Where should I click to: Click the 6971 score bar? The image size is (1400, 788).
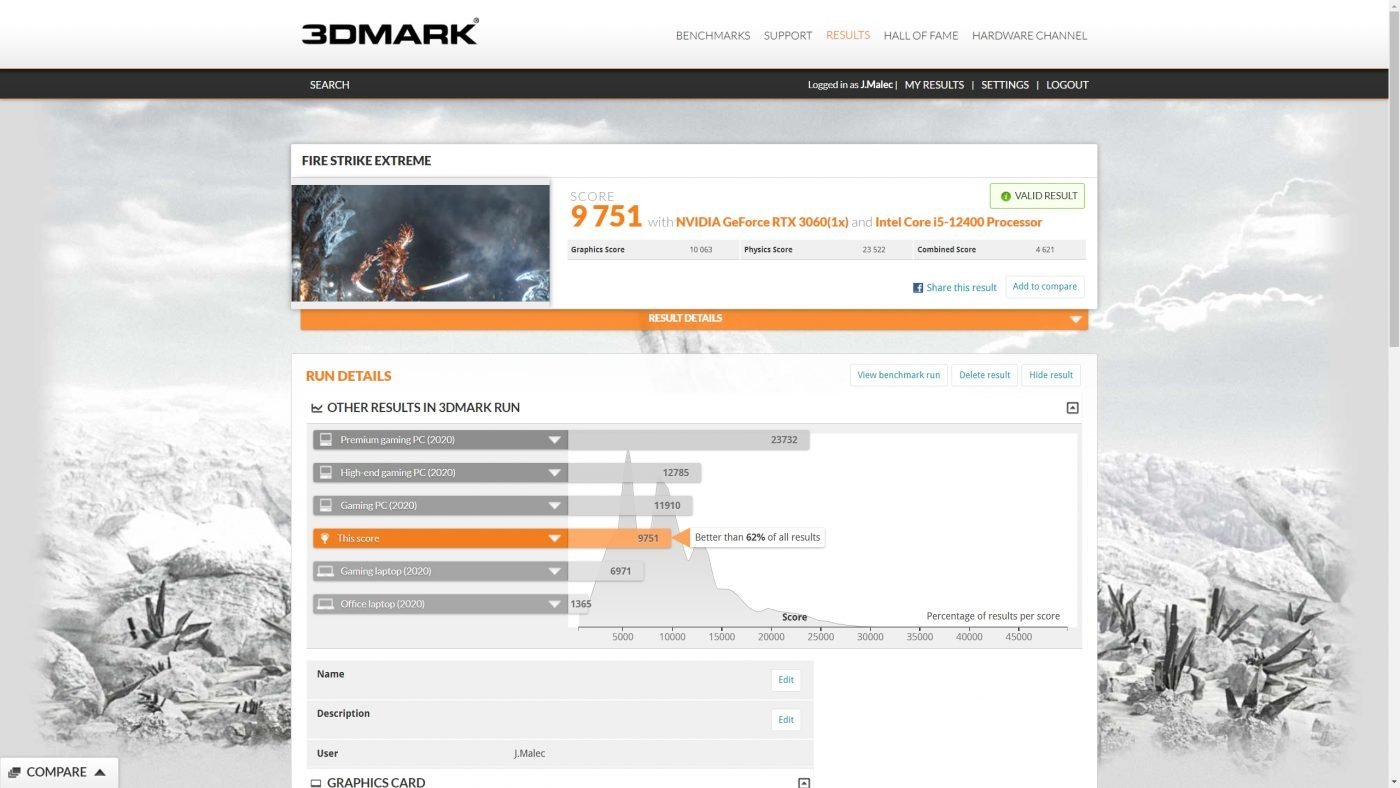(606, 572)
